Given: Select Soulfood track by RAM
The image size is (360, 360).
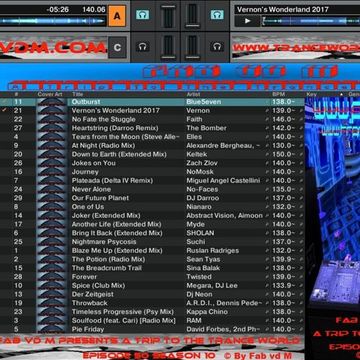Looking at the screenshot, I should pyautogui.click(x=152, y=320).
